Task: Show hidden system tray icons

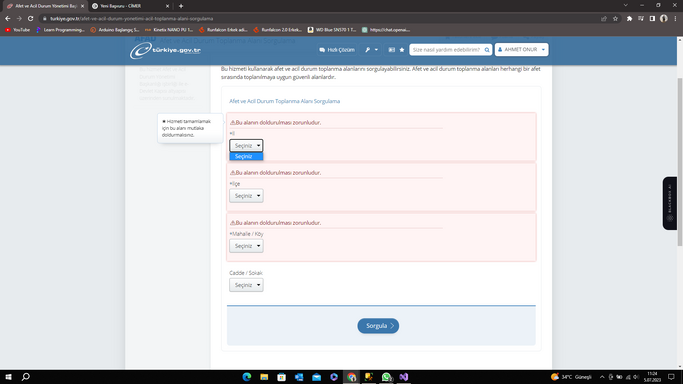Action: pyautogui.click(x=602, y=377)
